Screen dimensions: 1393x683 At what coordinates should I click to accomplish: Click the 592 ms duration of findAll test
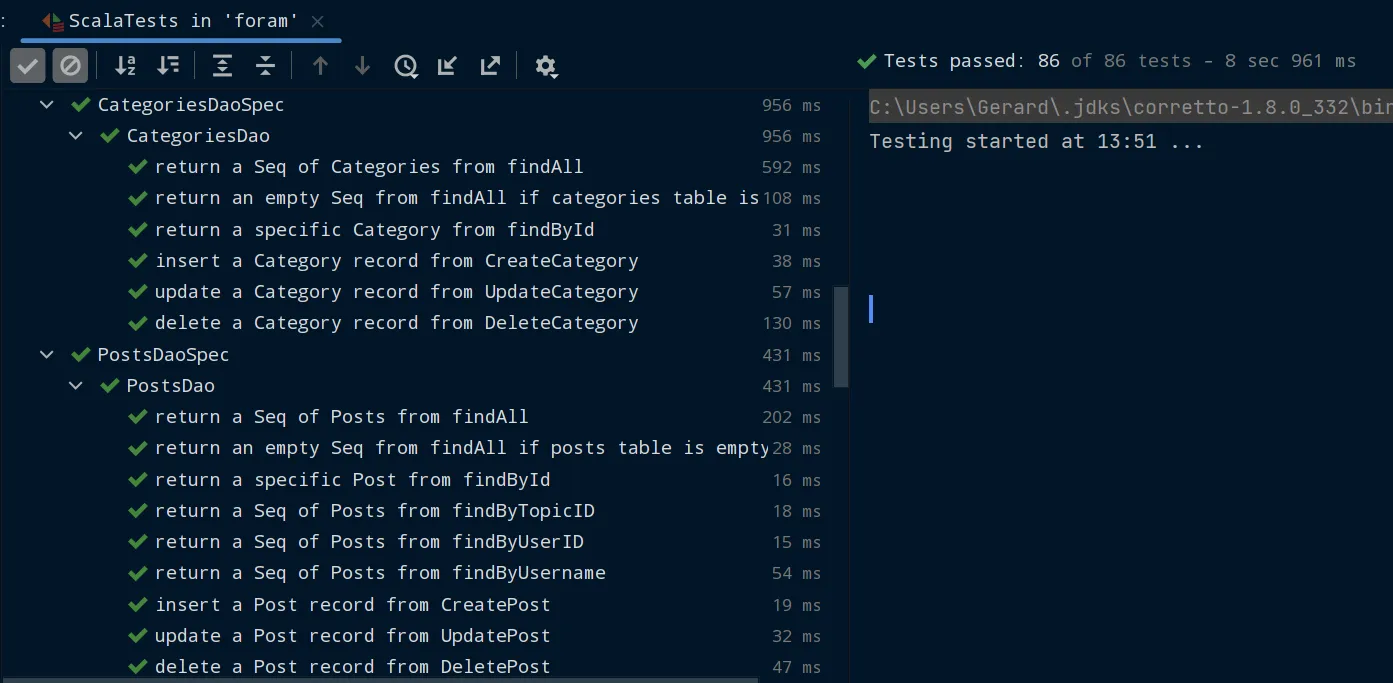791,167
